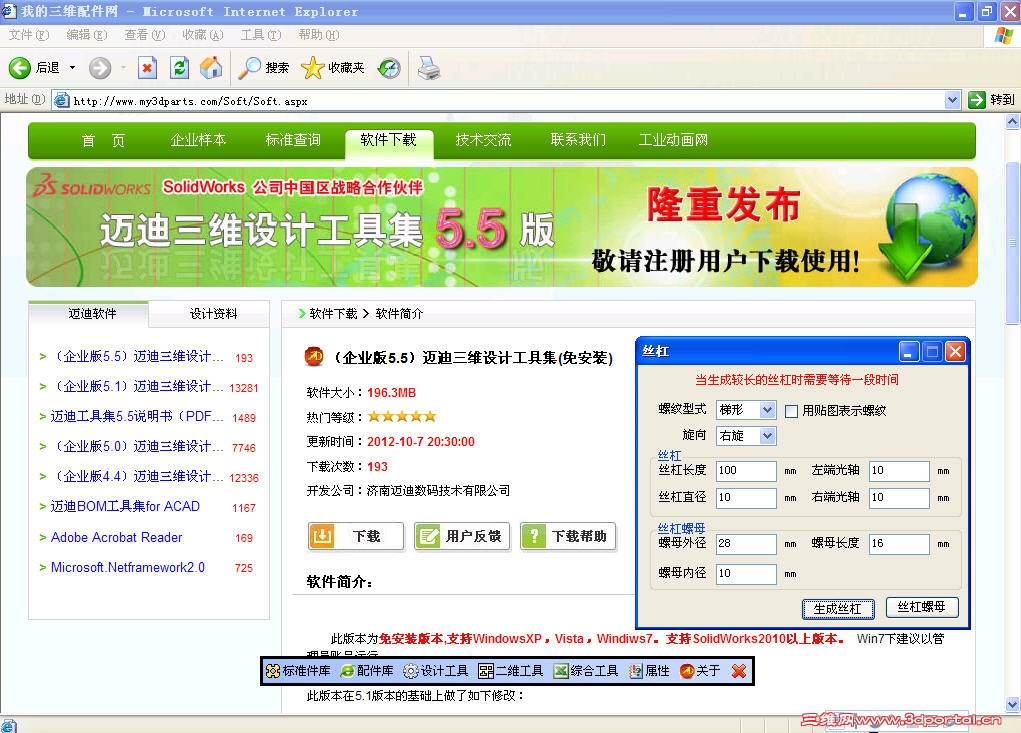Click the page scrollbar down arrow
The image size is (1021, 733).
click(x=1013, y=705)
